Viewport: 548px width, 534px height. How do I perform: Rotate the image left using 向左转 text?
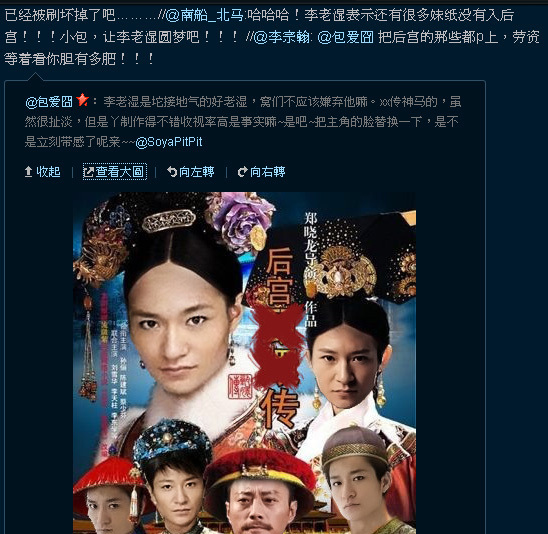point(196,172)
